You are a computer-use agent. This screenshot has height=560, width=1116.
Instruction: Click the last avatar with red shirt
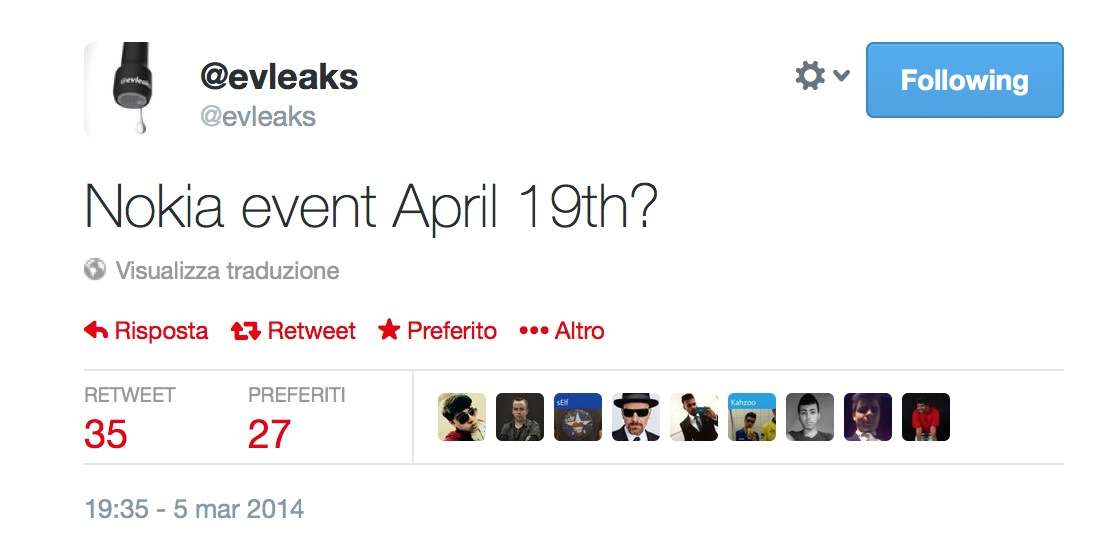[926, 417]
